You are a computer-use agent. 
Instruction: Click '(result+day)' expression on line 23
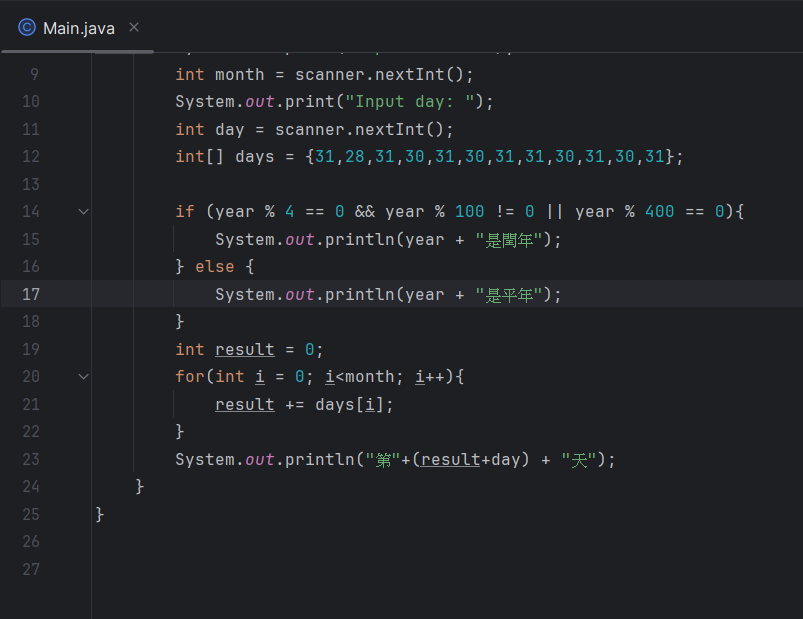point(470,460)
